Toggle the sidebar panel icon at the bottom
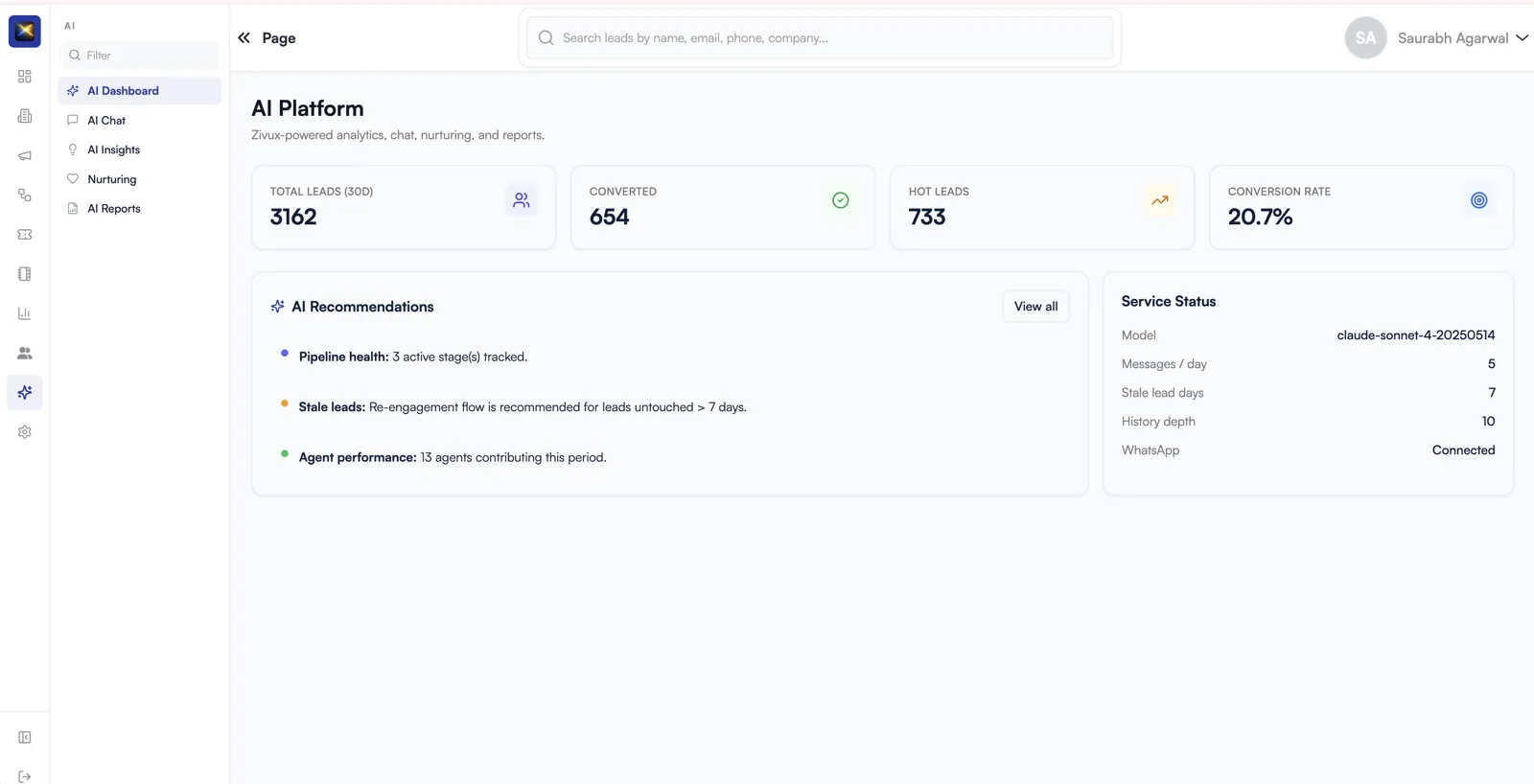The width and height of the screenshot is (1534, 784). pyautogui.click(x=25, y=737)
